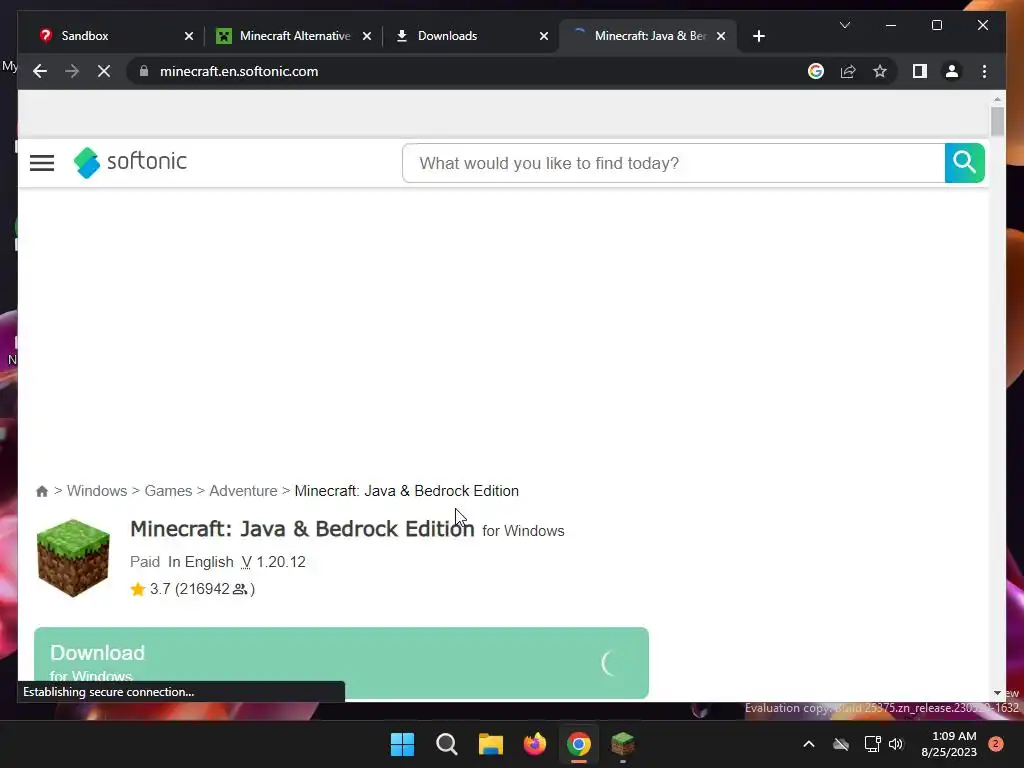Click the version 'V 1.20.12' text

[x=273, y=562]
